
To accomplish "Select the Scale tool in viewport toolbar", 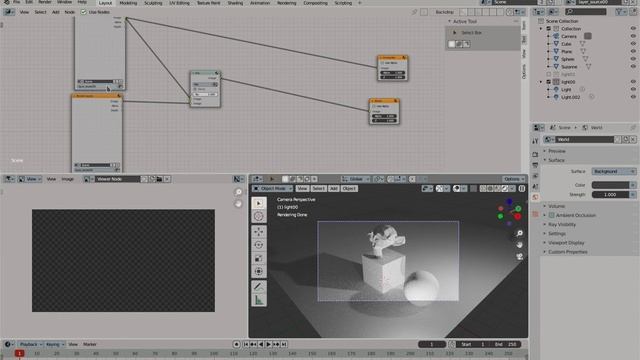I will pyautogui.click(x=259, y=258).
